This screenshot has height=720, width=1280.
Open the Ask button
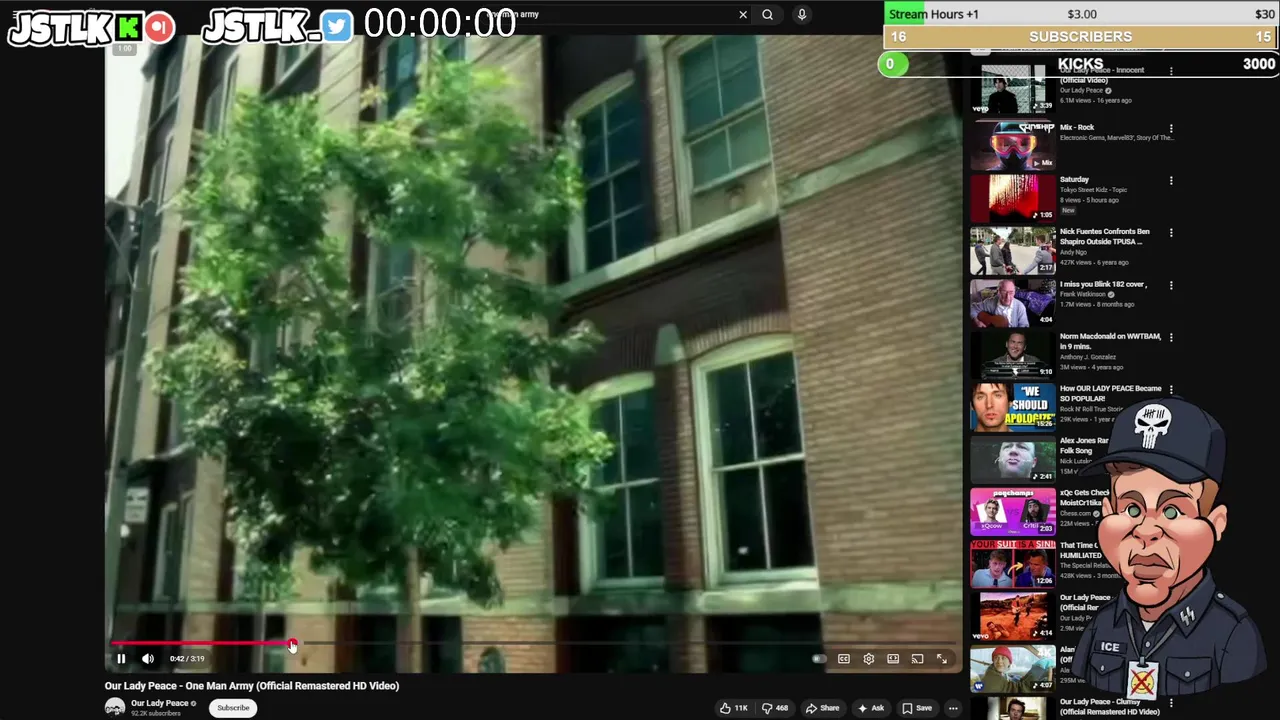click(871, 708)
